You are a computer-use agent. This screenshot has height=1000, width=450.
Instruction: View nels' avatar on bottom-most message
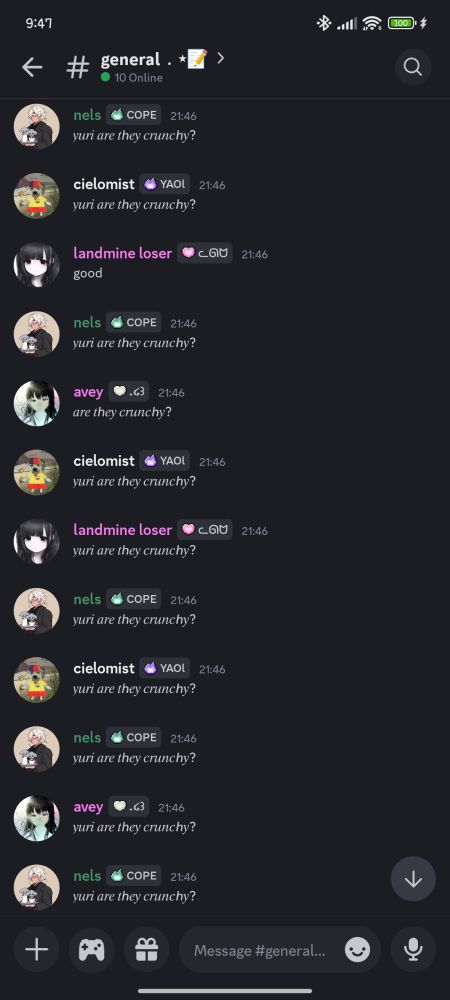pos(36,887)
